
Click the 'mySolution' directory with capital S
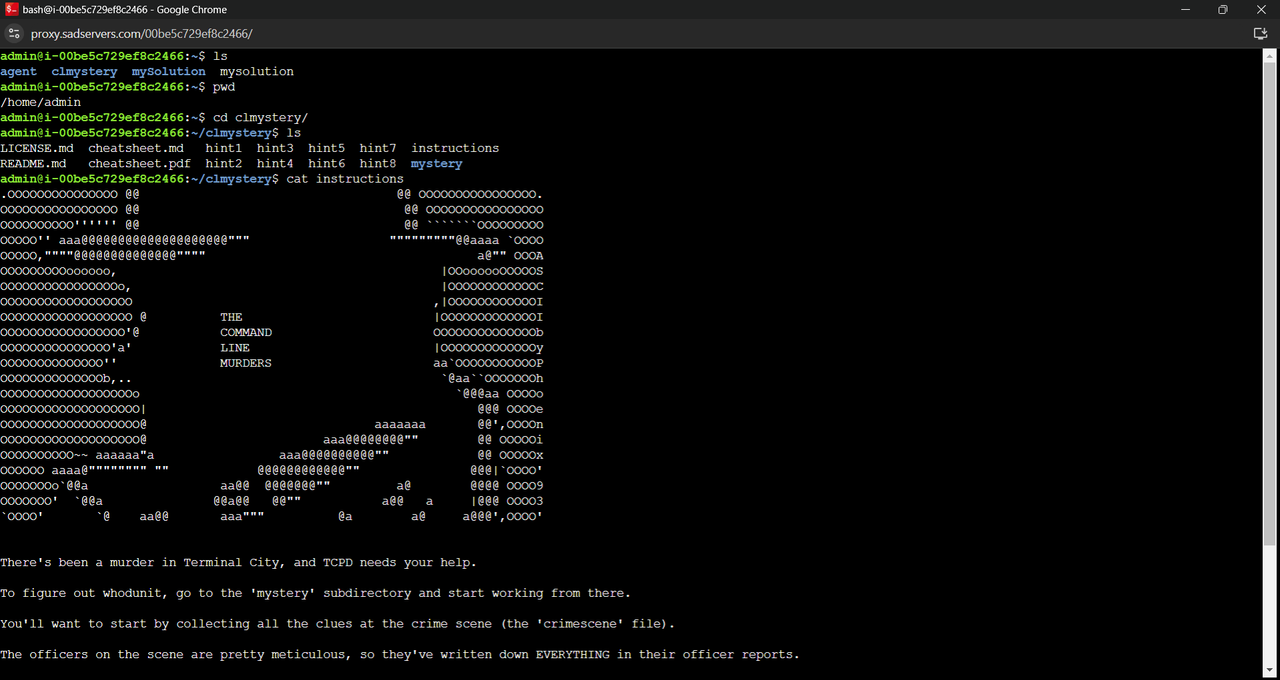click(169, 71)
